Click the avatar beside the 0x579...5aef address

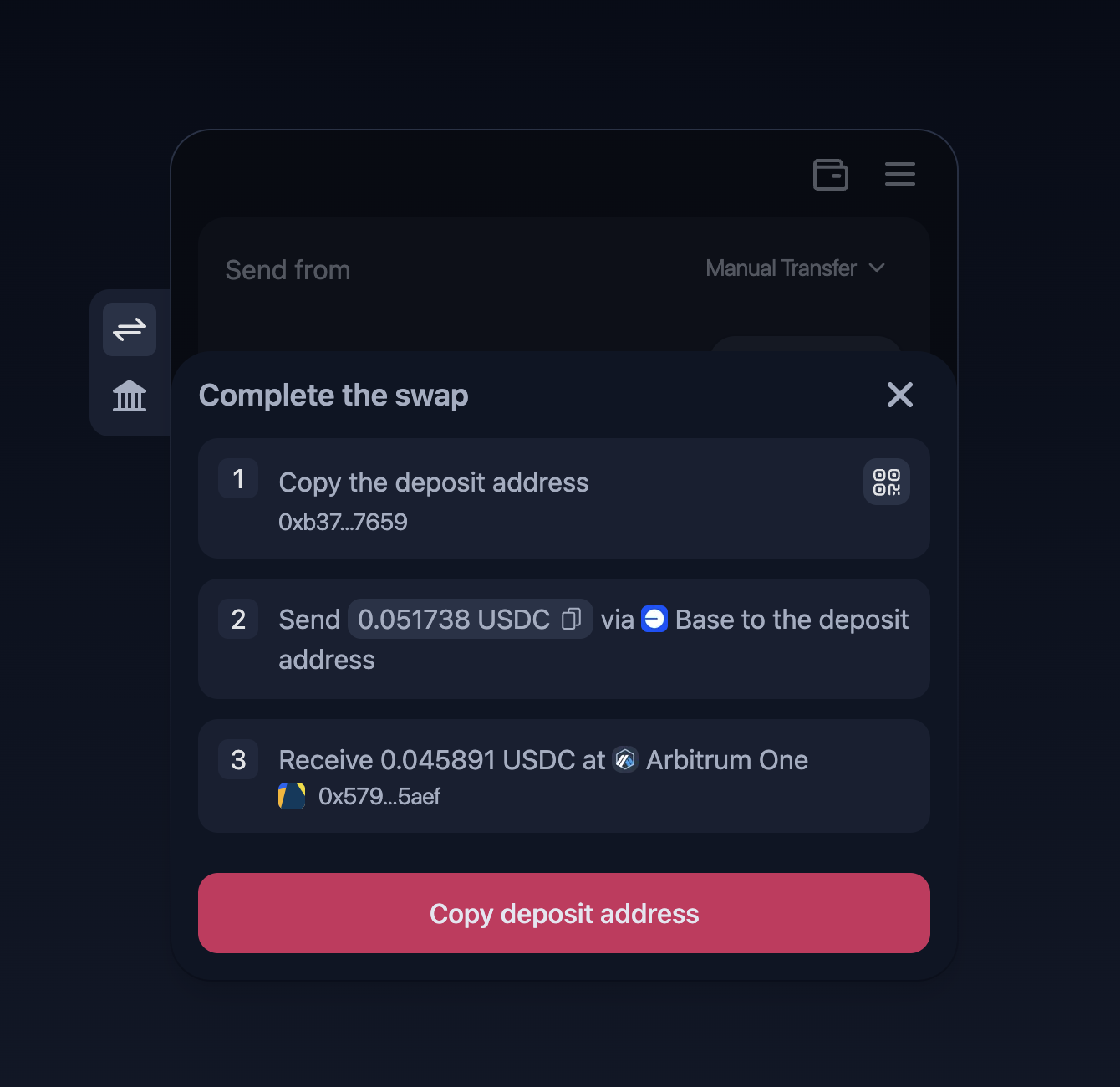pyautogui.click(x=292, y=796)
